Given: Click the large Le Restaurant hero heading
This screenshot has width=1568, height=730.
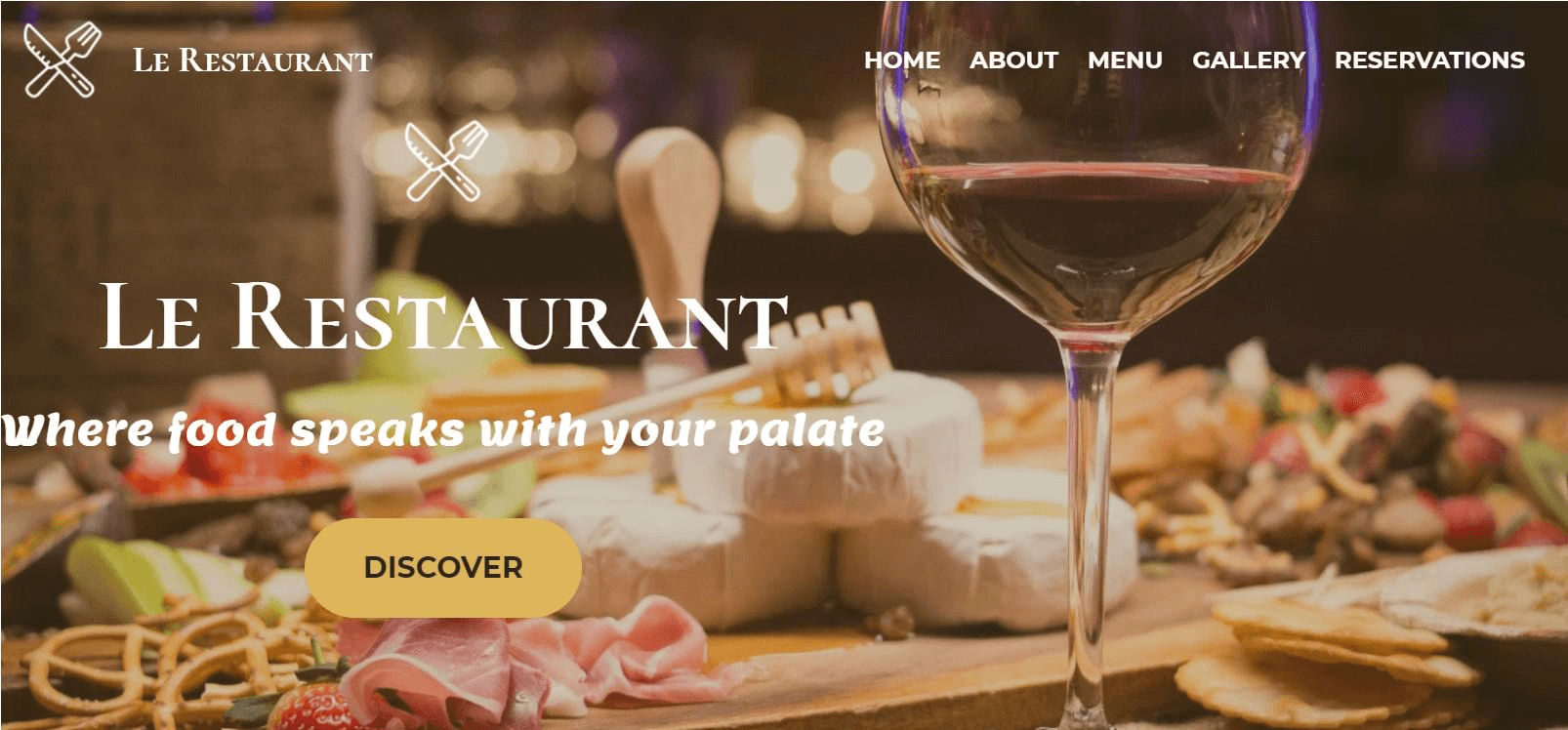Looking at the screenshot, I should coord(444,316).
